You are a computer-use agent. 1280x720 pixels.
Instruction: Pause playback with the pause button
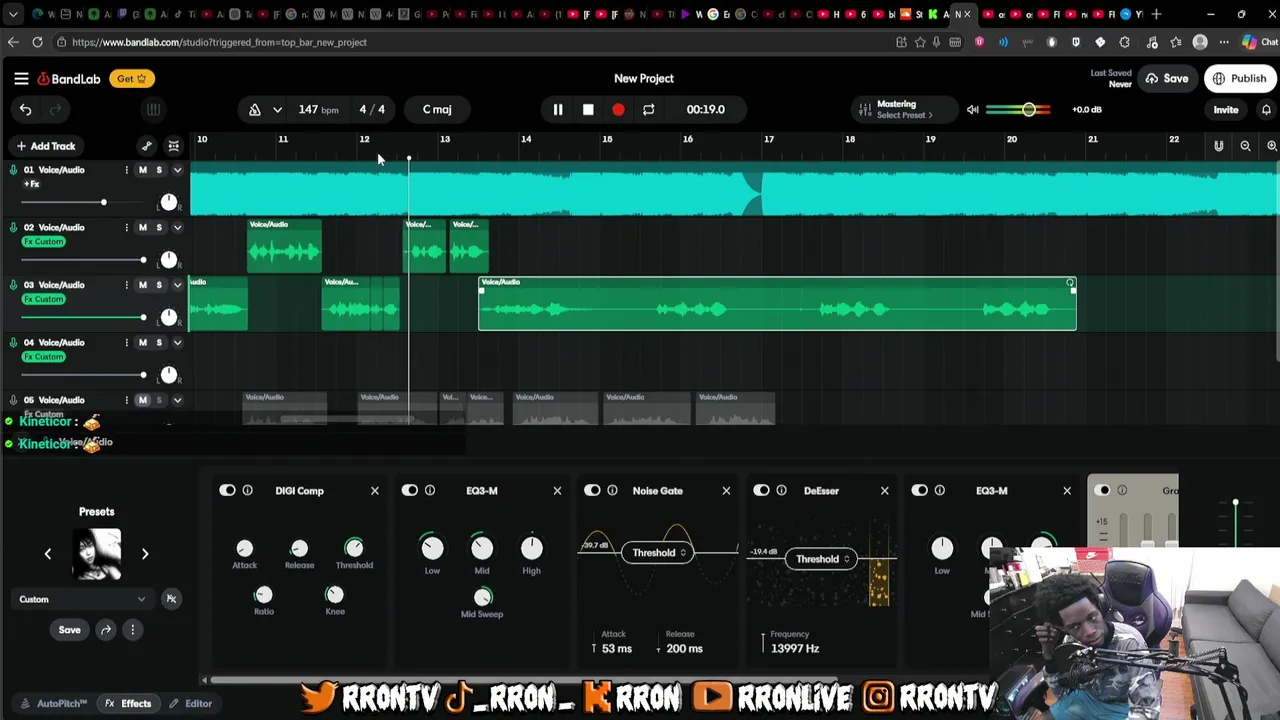pos(558,109)
